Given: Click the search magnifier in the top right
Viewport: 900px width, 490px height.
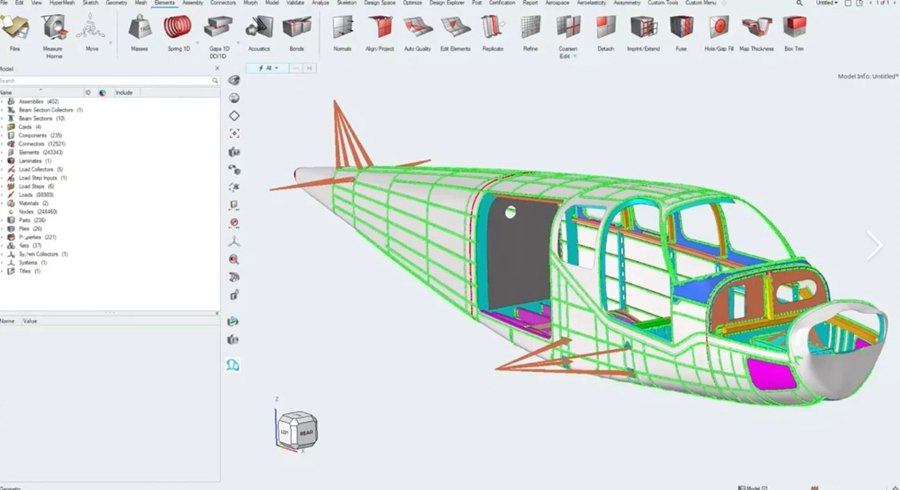Looking at the screenshot, I should [799, 3].
